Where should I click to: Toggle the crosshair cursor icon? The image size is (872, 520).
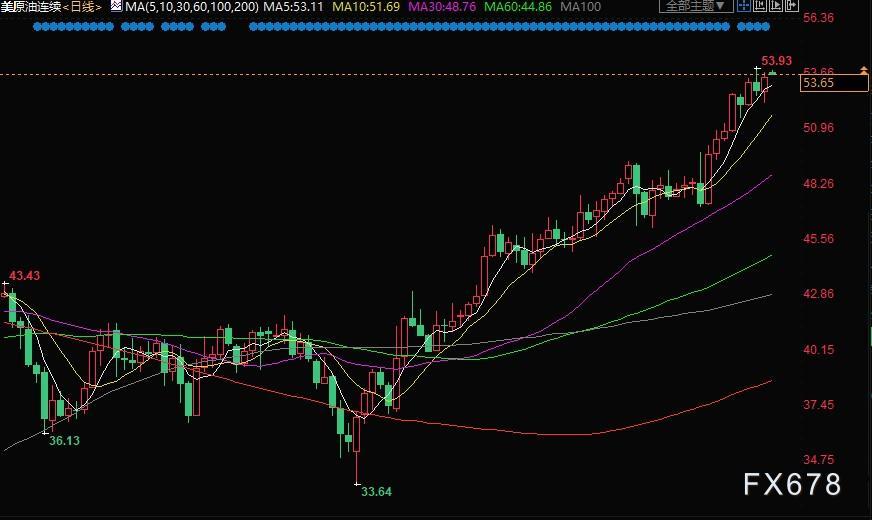tap(744, 6)
